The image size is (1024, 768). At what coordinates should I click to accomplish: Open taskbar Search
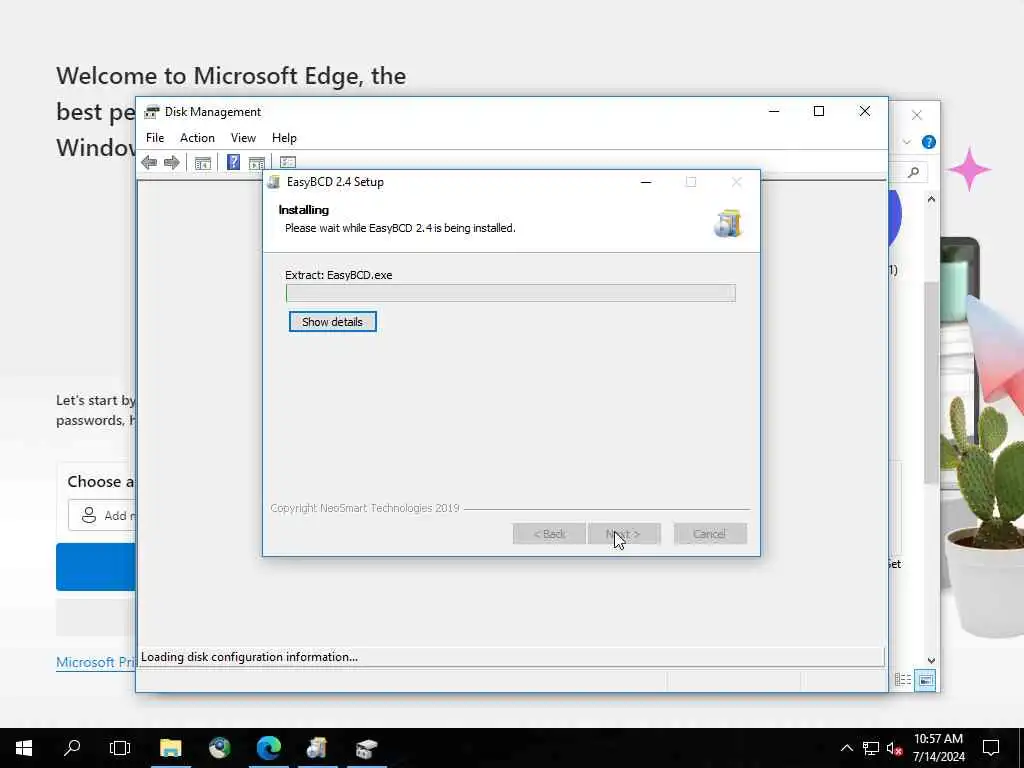point(72,748)
